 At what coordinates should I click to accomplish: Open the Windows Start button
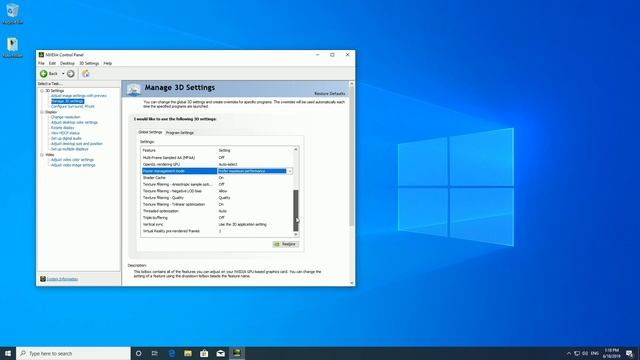coord(8,353)
